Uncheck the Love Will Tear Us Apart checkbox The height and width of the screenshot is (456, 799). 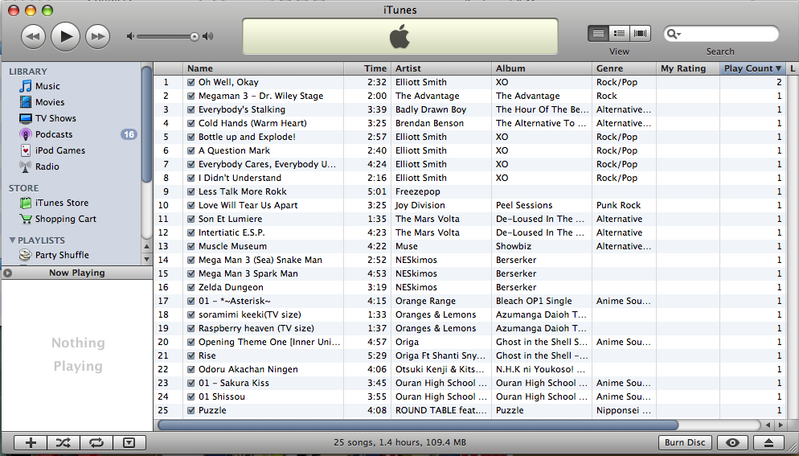click(x=191, y=205)
